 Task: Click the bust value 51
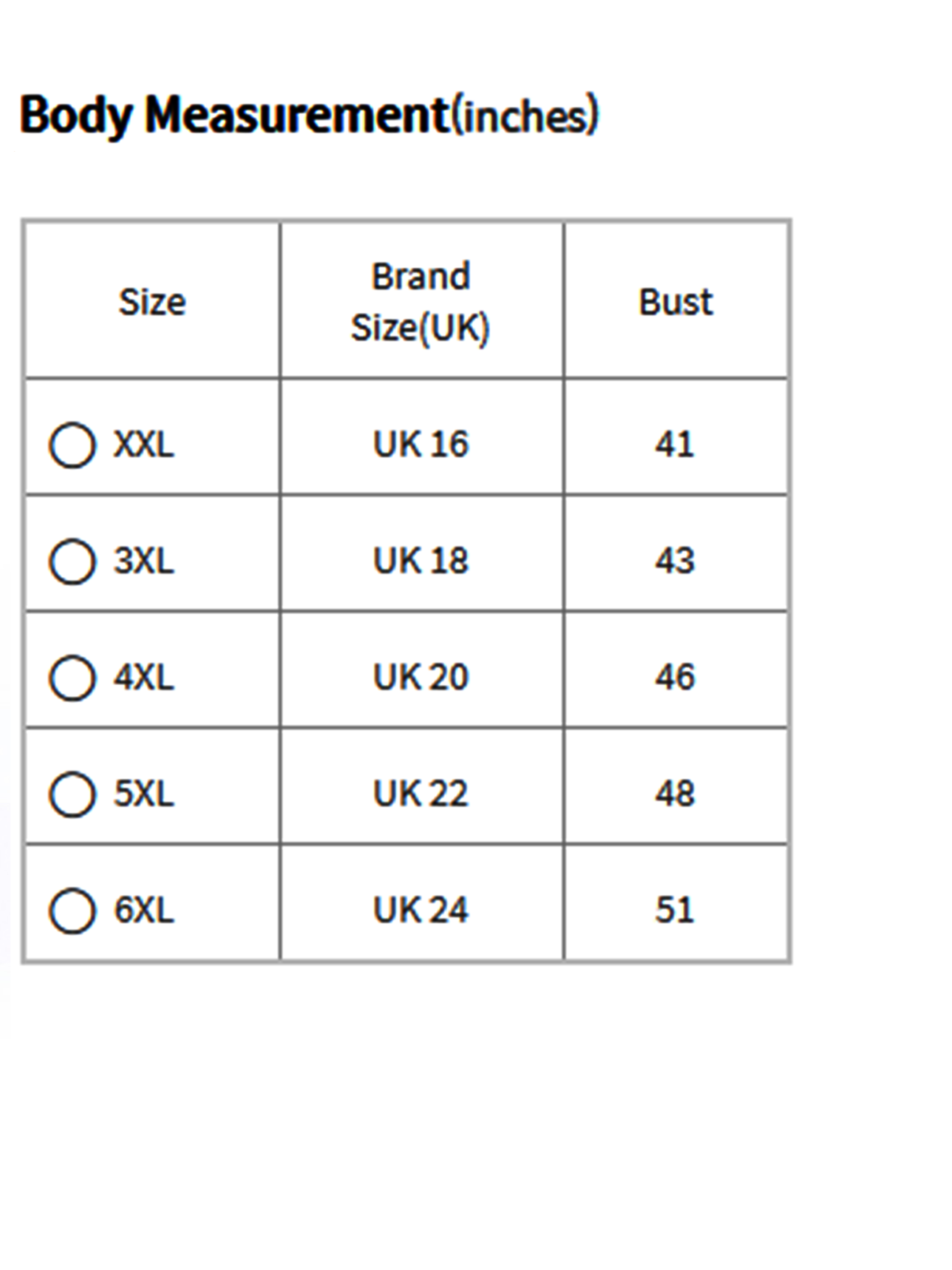(x=675, y=910)
